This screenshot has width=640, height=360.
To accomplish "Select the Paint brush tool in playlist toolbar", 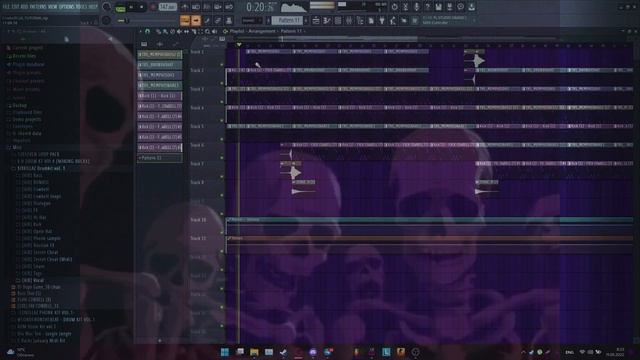I will [165, 31].
